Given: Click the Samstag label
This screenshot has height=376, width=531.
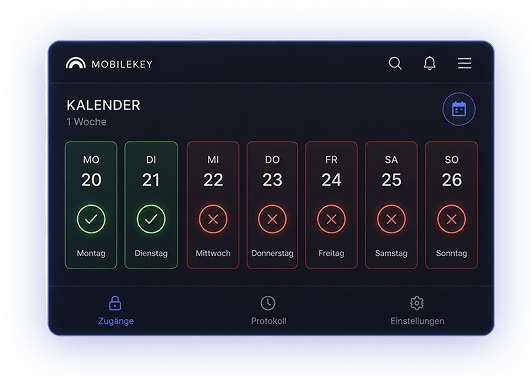Looking at the screenshot, I should click(391, 253).
